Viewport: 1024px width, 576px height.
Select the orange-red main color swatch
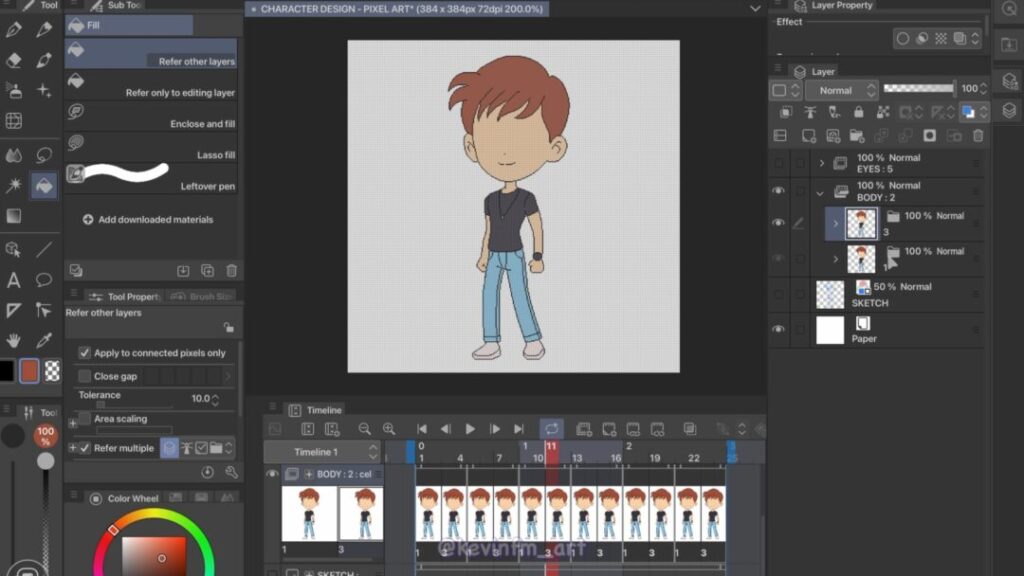click(30, 371)
